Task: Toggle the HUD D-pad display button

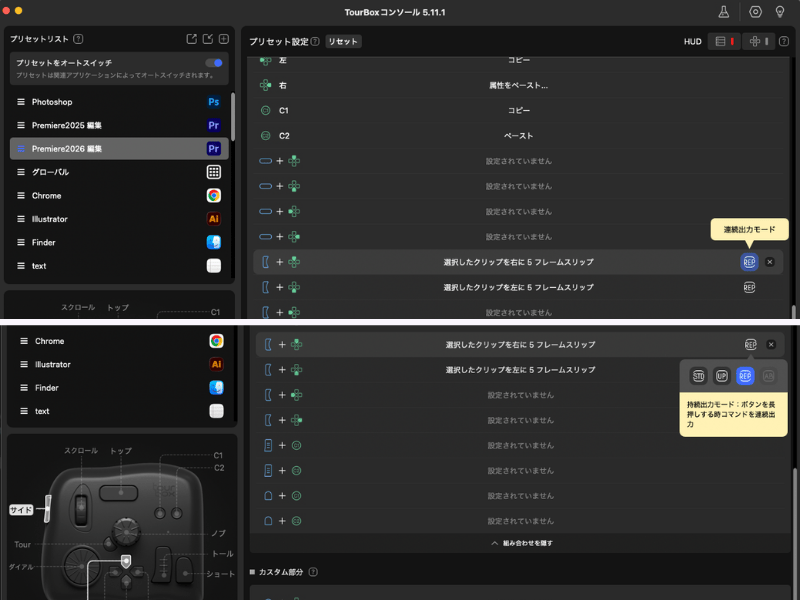Action: coord(758,41)
